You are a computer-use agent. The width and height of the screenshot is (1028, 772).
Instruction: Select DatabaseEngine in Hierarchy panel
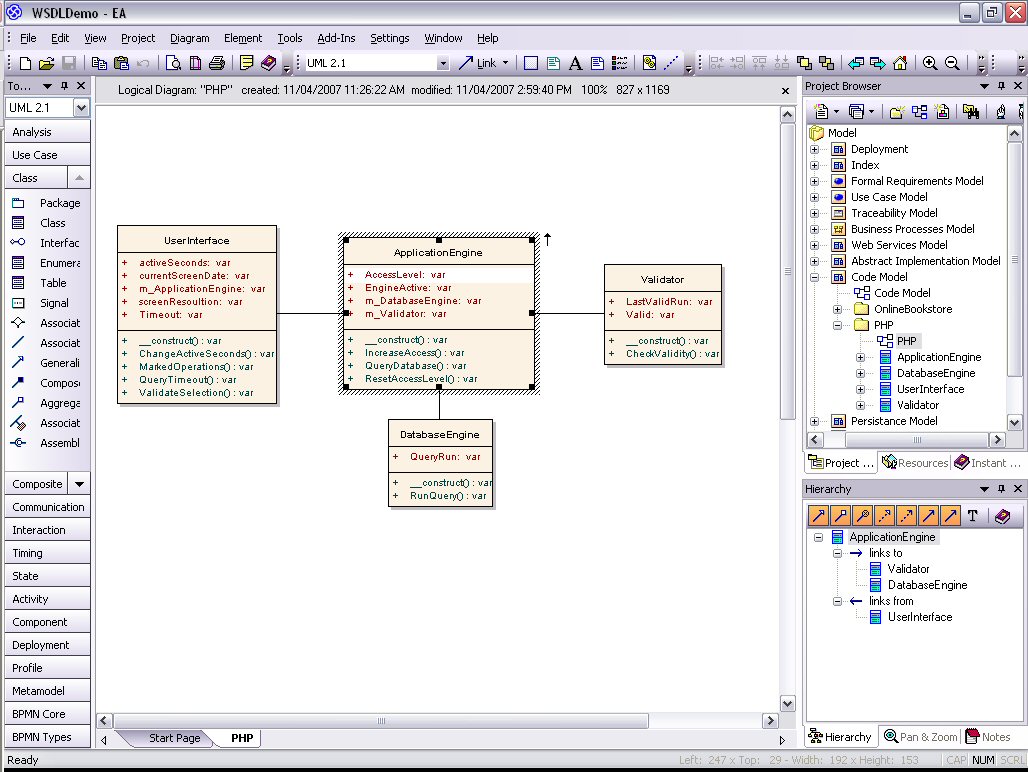[x=927, y=585]
